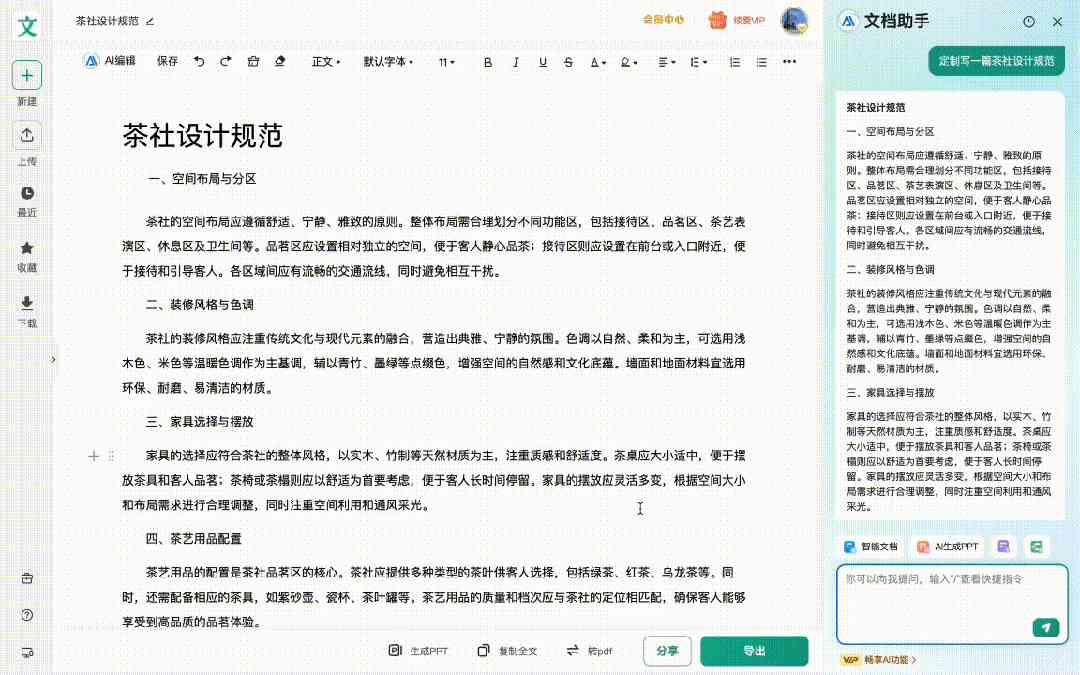
Task: Open the assistant history clock icon
Action: pyautogui.click(x=1029, y=21)
